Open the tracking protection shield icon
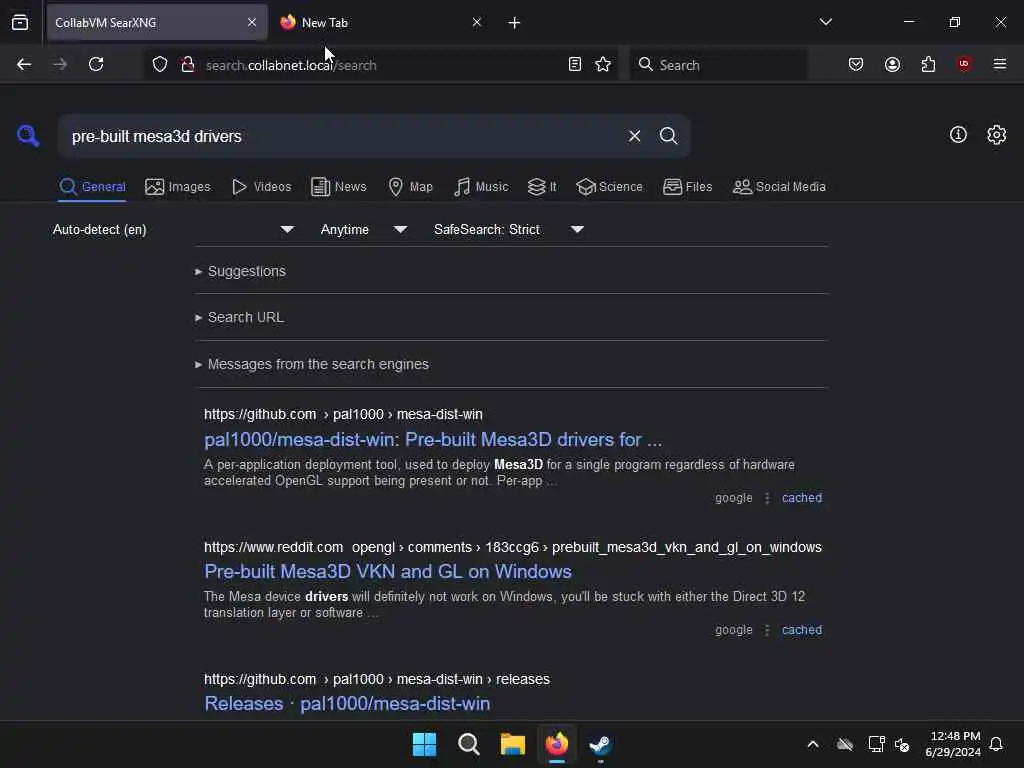Screen dimensions: 1024x768 tap(160, 65)
